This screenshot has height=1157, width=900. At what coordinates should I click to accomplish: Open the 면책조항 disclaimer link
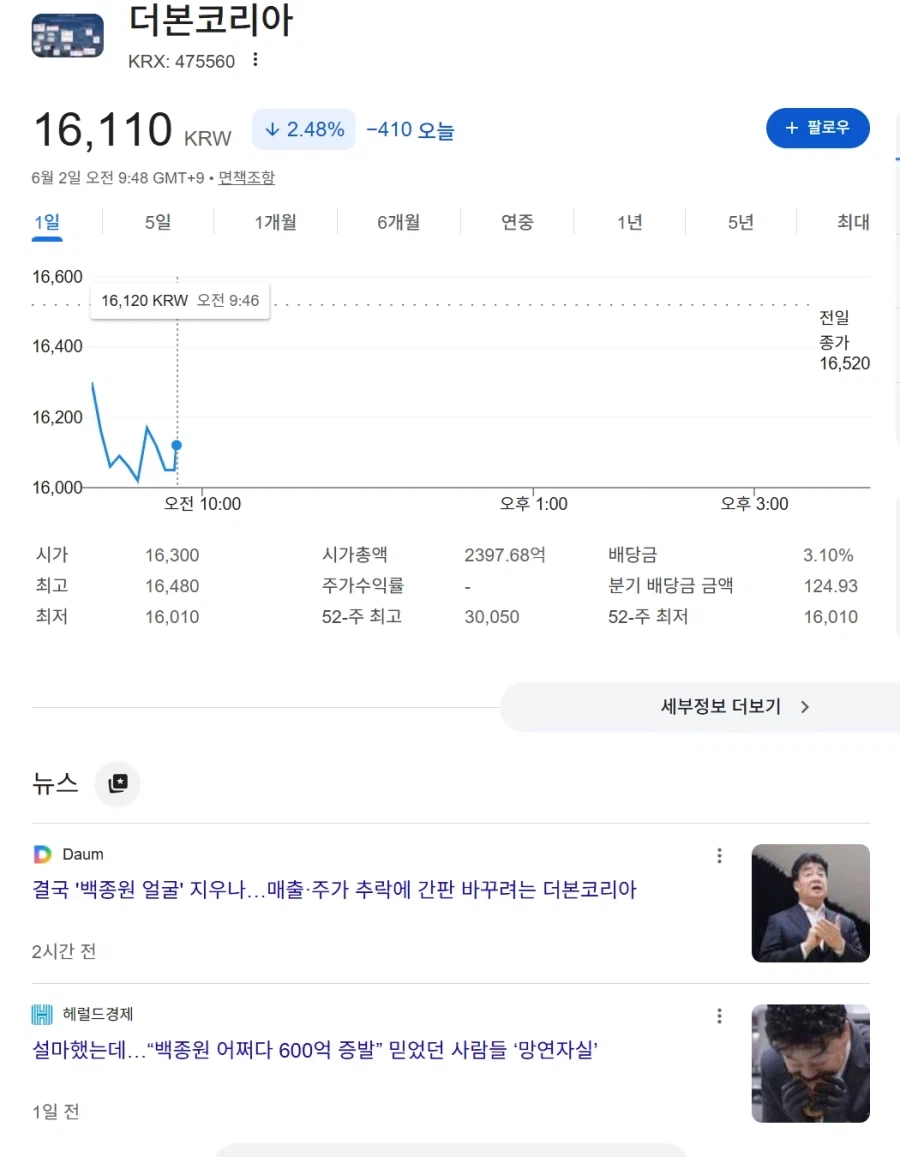click(x=246, y=178)
